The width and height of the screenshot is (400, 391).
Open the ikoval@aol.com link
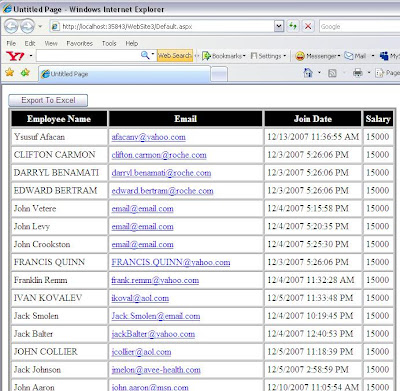click(140, 298)
